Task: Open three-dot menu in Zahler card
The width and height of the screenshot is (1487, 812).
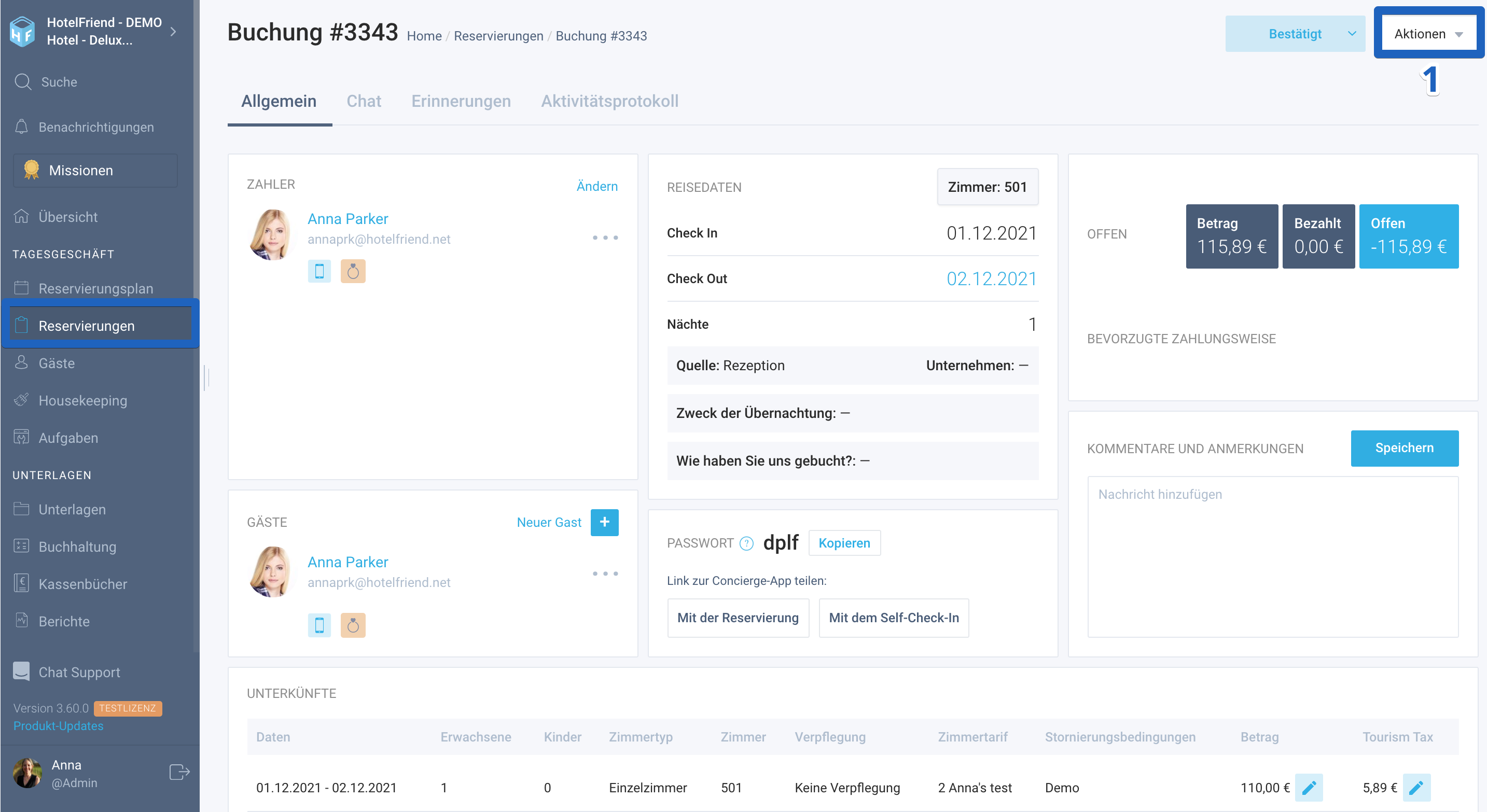Action: [x=605, y=238]
